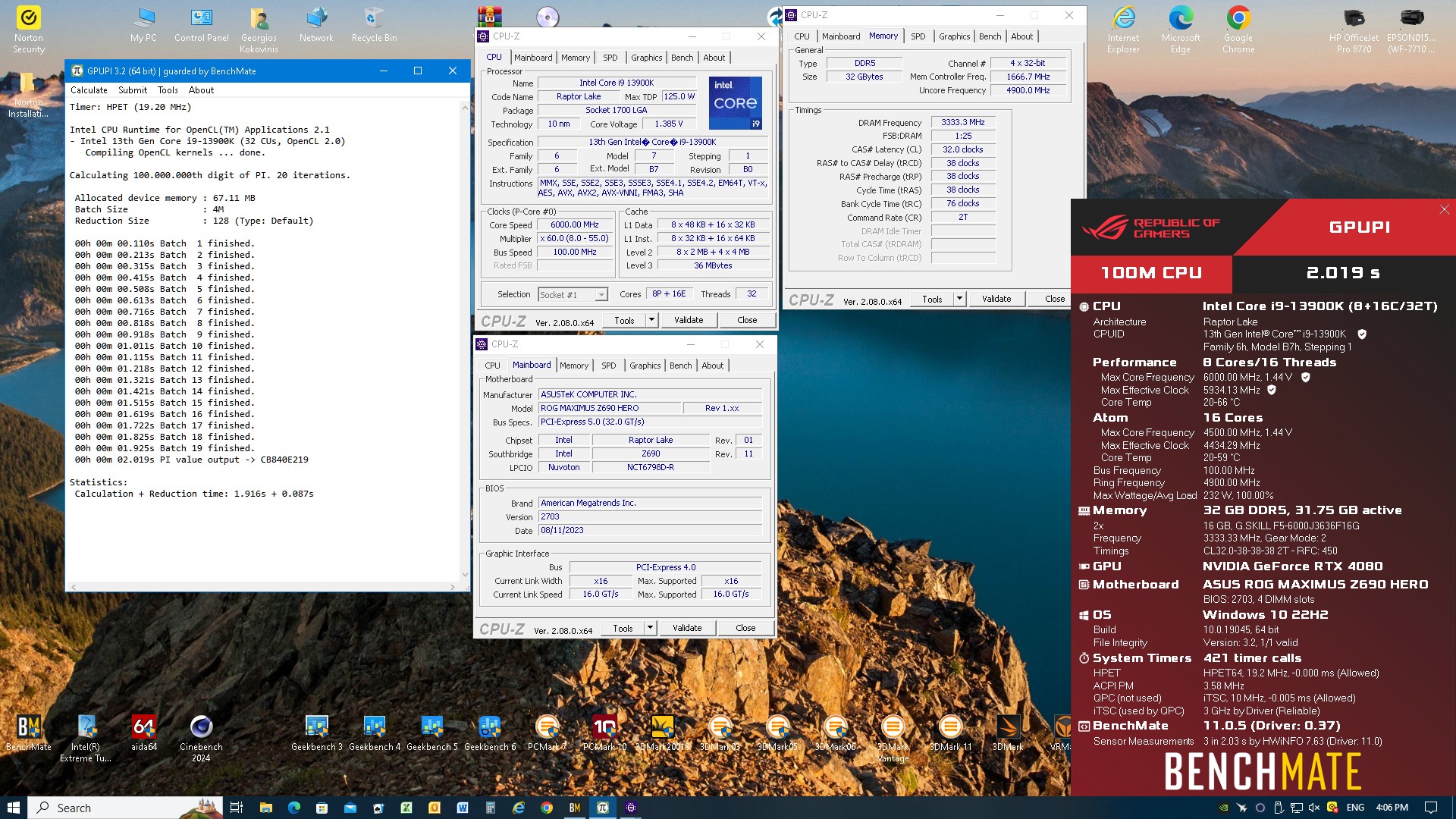Click the Windows Search box
The image size is (1456, 819).
(125, 808)
